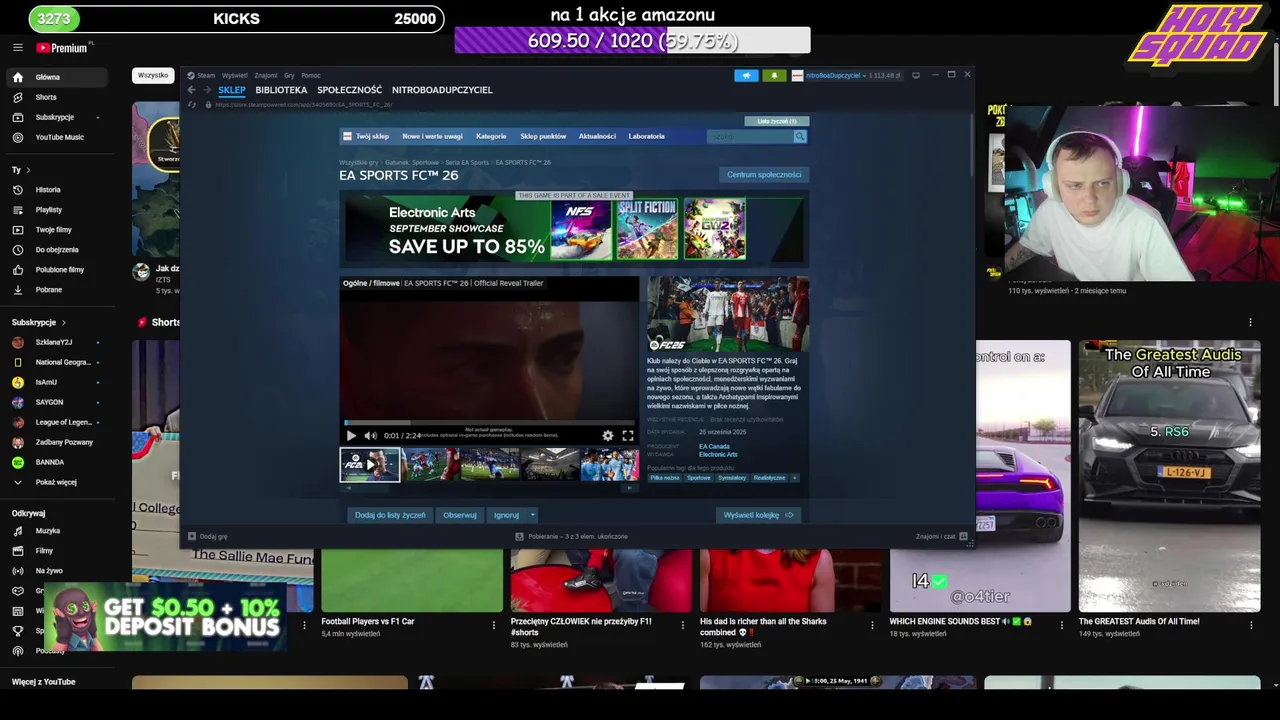
Task: Open the Wyświetl menu
Action: (235, 75)
